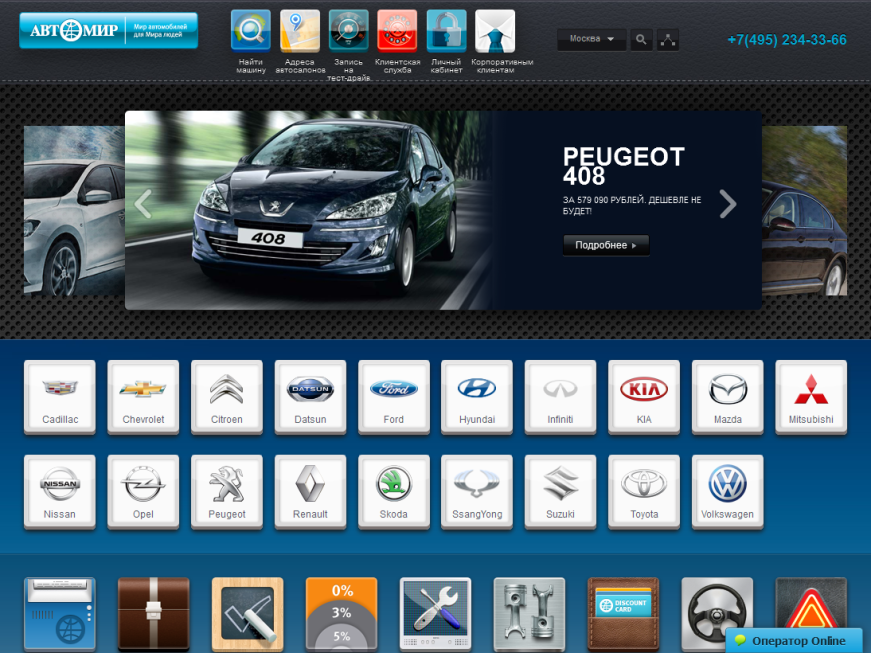The width and height of the screenshot is (871, 653).
Task: Click the search magnifier button
Action: click(x=641, y=39)
